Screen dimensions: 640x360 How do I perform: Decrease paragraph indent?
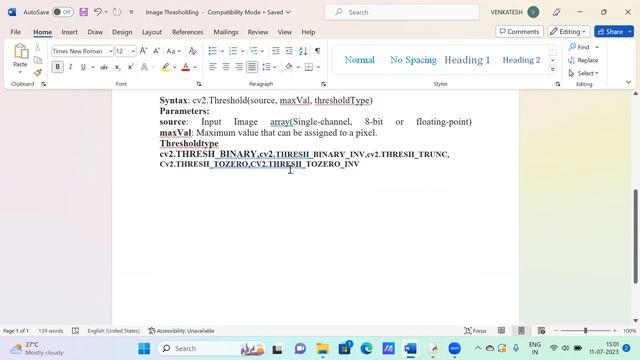pos(276,51)
